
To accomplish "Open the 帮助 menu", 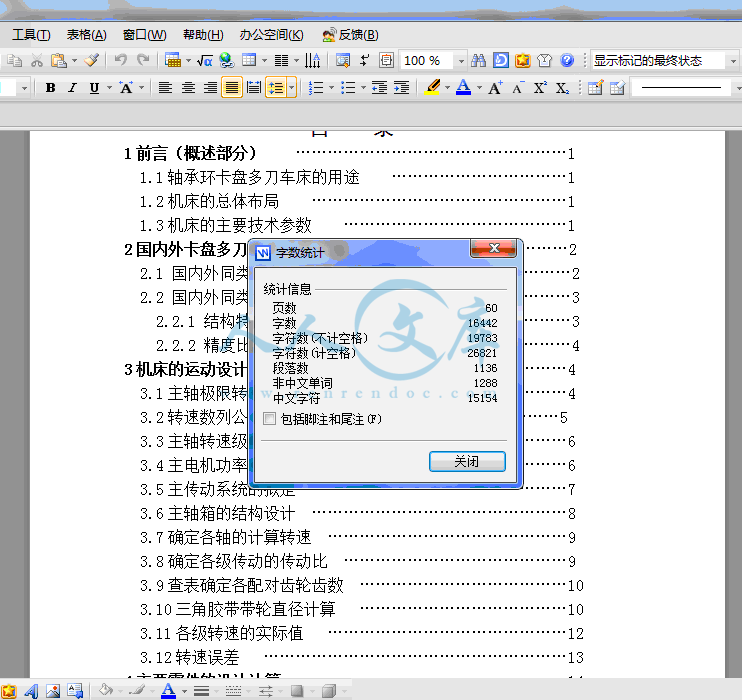I will click(203, 35).
